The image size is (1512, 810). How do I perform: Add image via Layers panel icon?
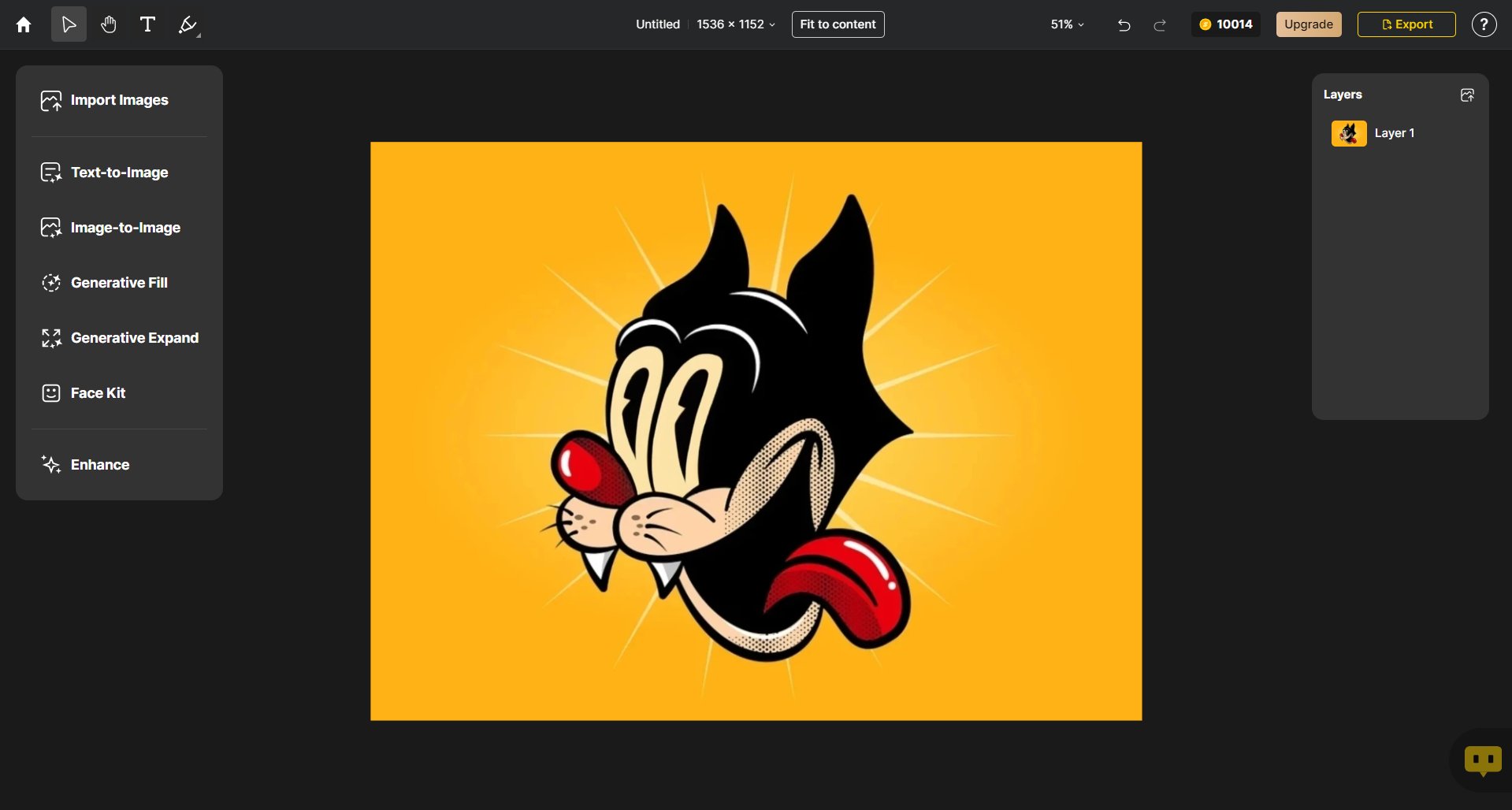tap(1467, 95)
